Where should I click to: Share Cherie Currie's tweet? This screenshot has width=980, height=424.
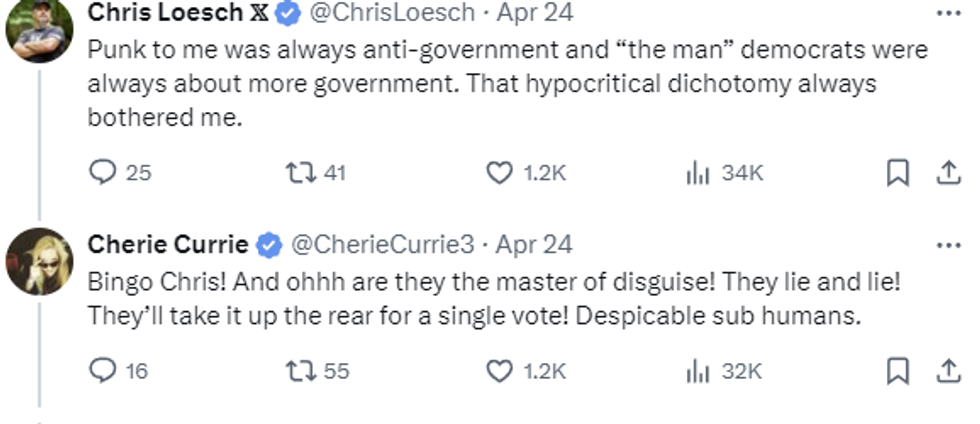[945, 371]
